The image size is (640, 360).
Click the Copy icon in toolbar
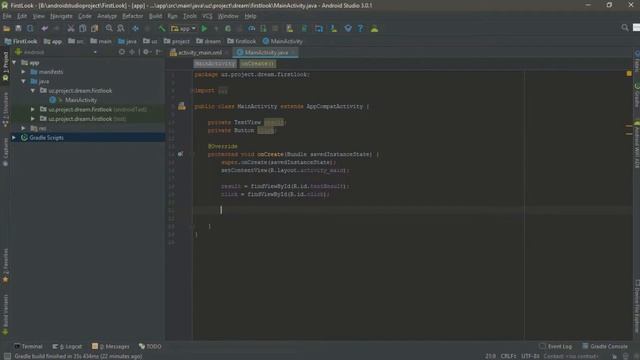[x=83, y=29]
